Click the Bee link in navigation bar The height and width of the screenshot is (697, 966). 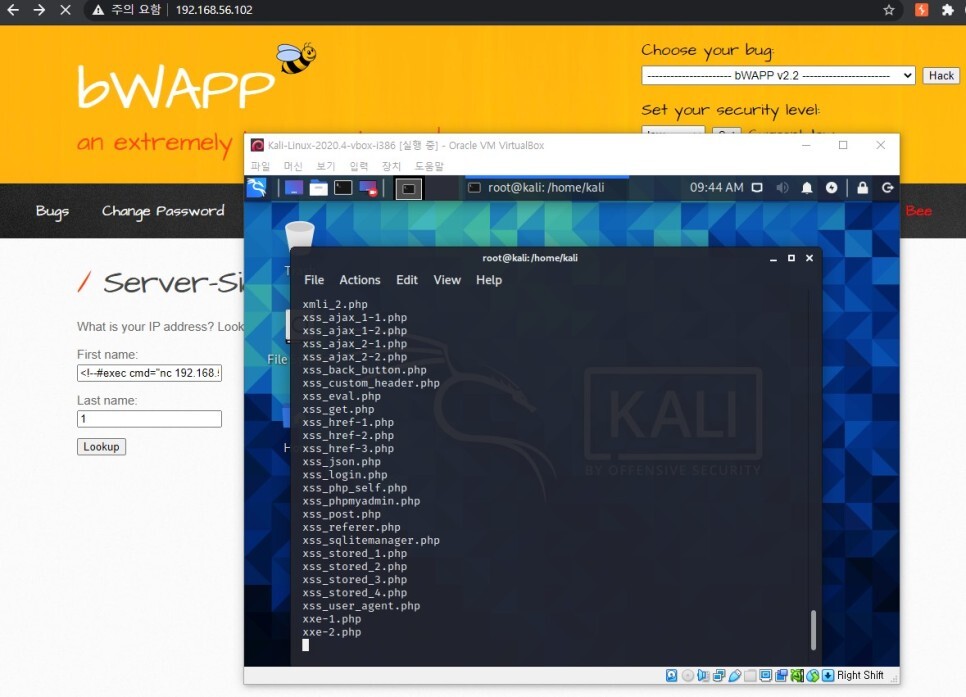click(x=919, y=211)
